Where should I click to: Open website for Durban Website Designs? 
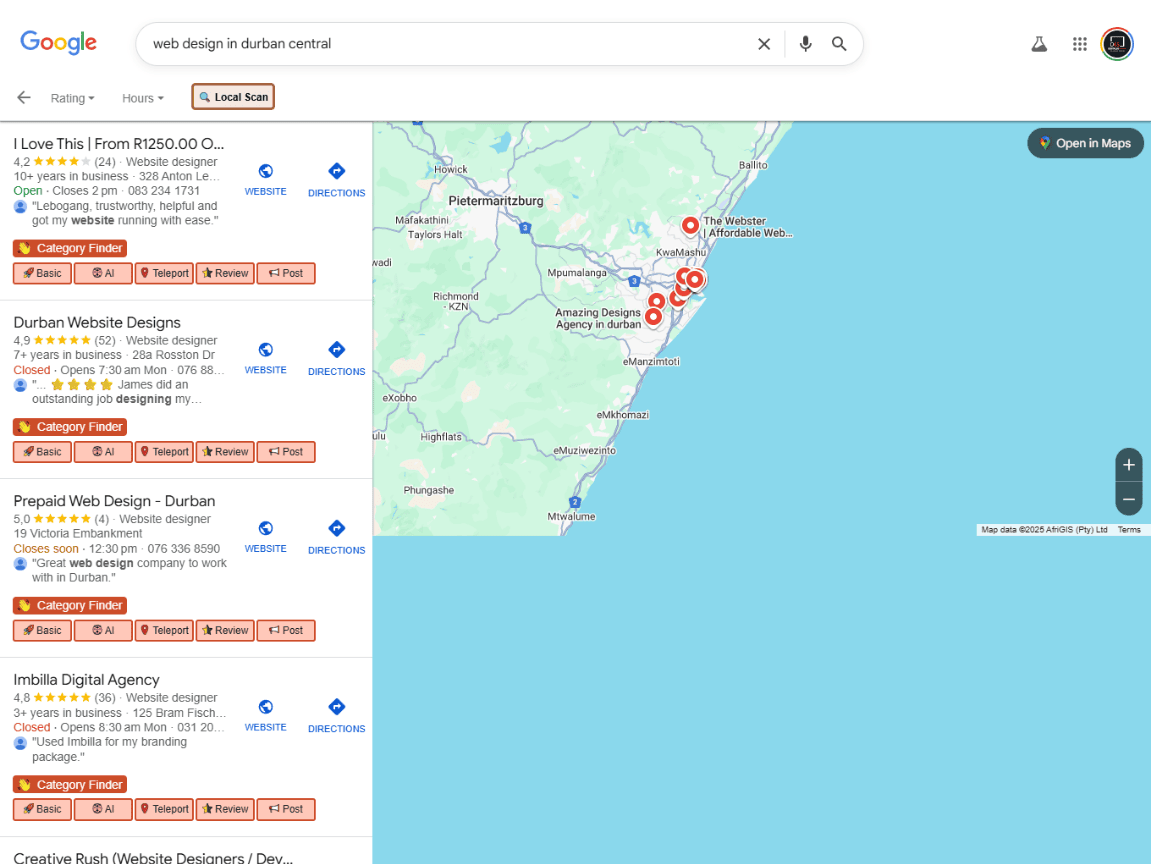266,358
